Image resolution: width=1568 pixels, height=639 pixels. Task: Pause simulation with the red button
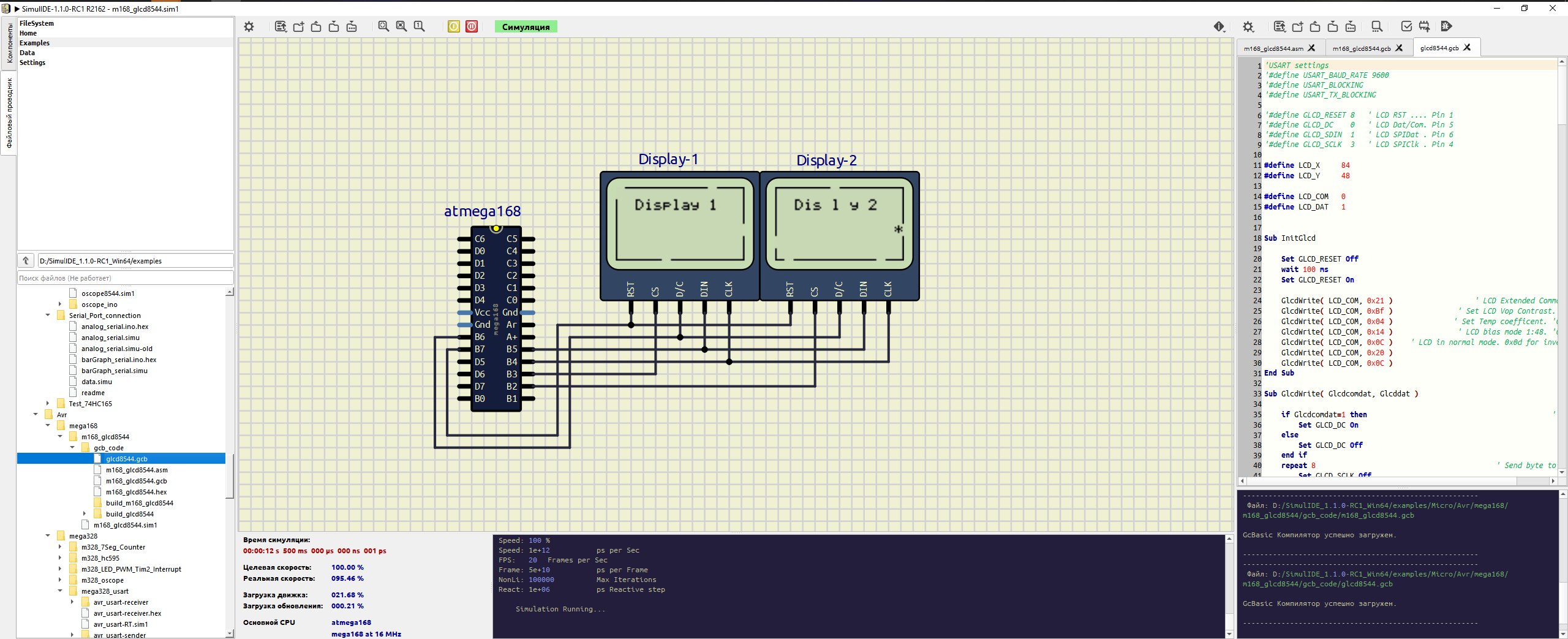[472, 26]
